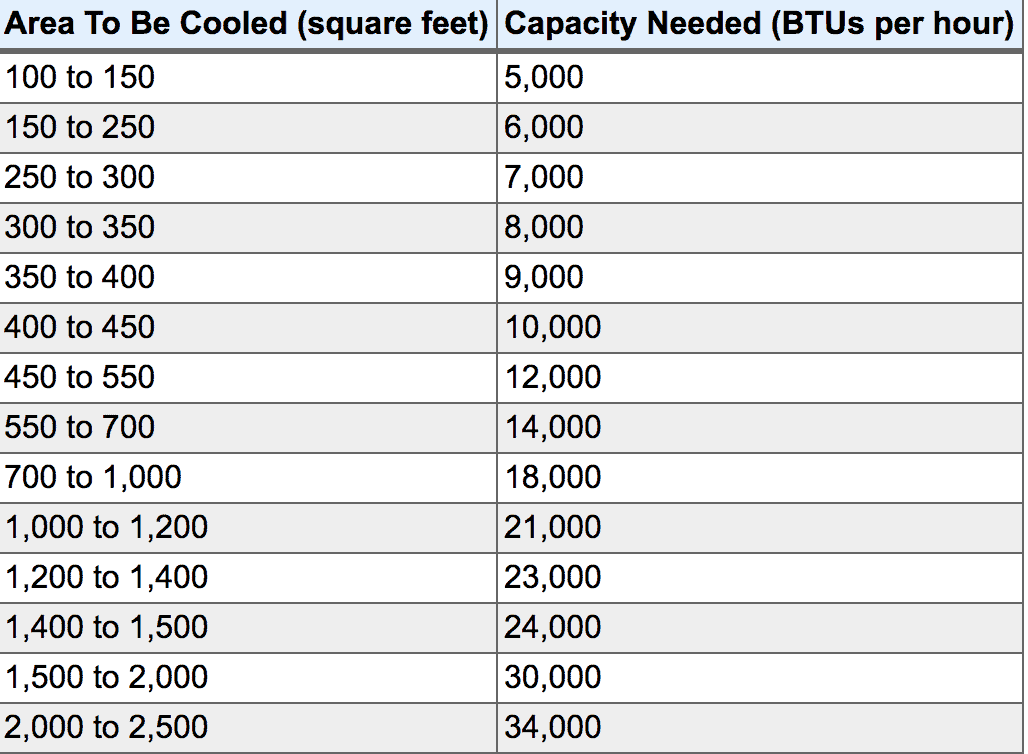Click the 'Capacity Needed' column header
The width and height of the screenshot is (1028, 754).
pyautogui.click(x=760, y=24)
